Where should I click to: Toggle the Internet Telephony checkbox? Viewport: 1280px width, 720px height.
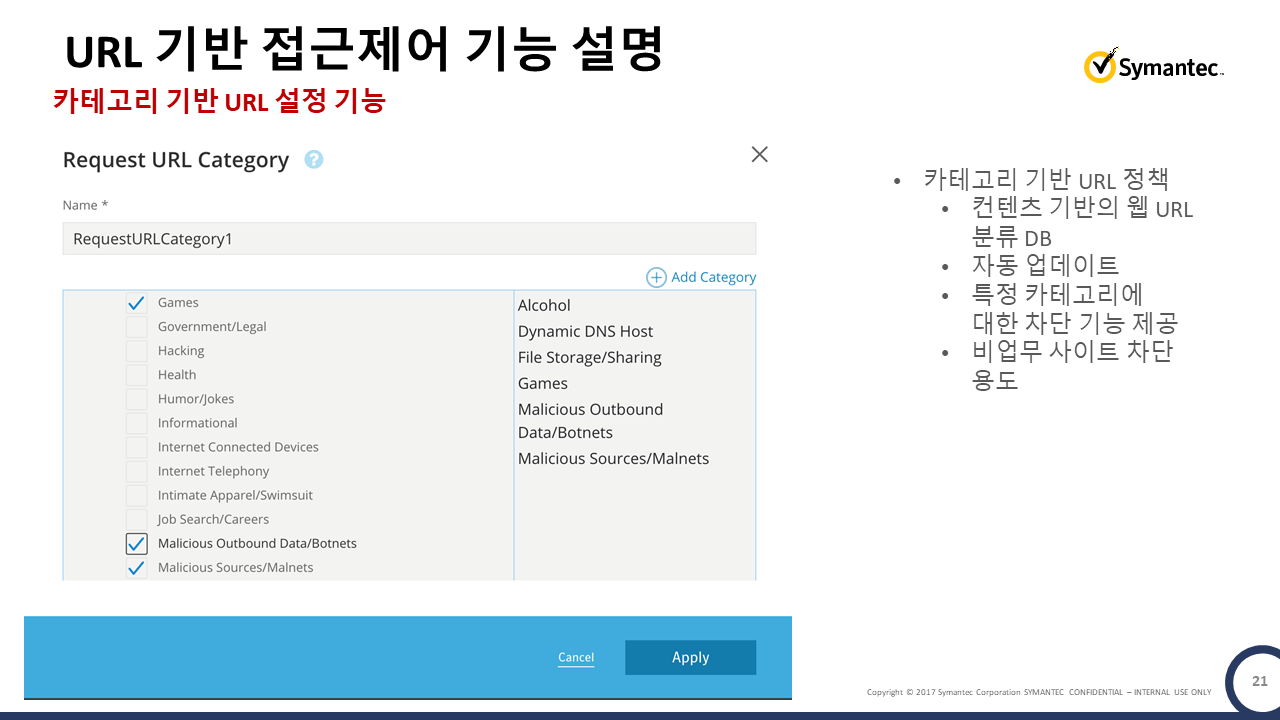(x=137, y=471)
